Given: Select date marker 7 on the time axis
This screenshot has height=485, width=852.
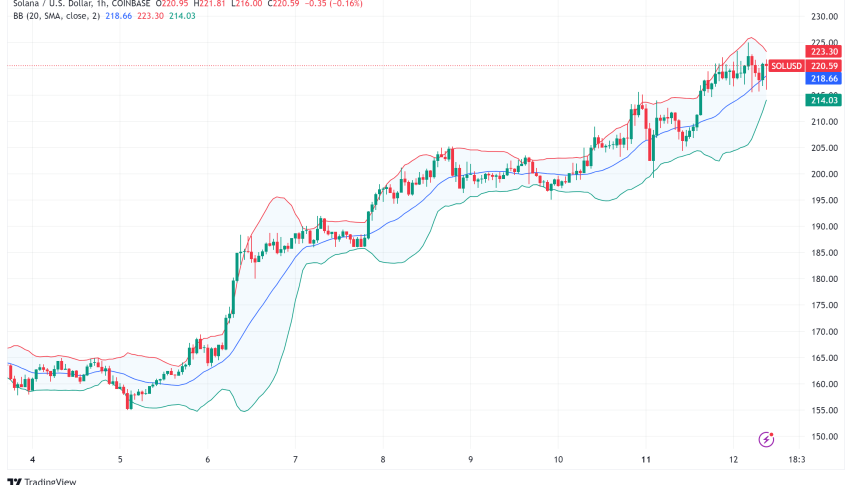Looking at the screenshot, I should tap(295, 459).
